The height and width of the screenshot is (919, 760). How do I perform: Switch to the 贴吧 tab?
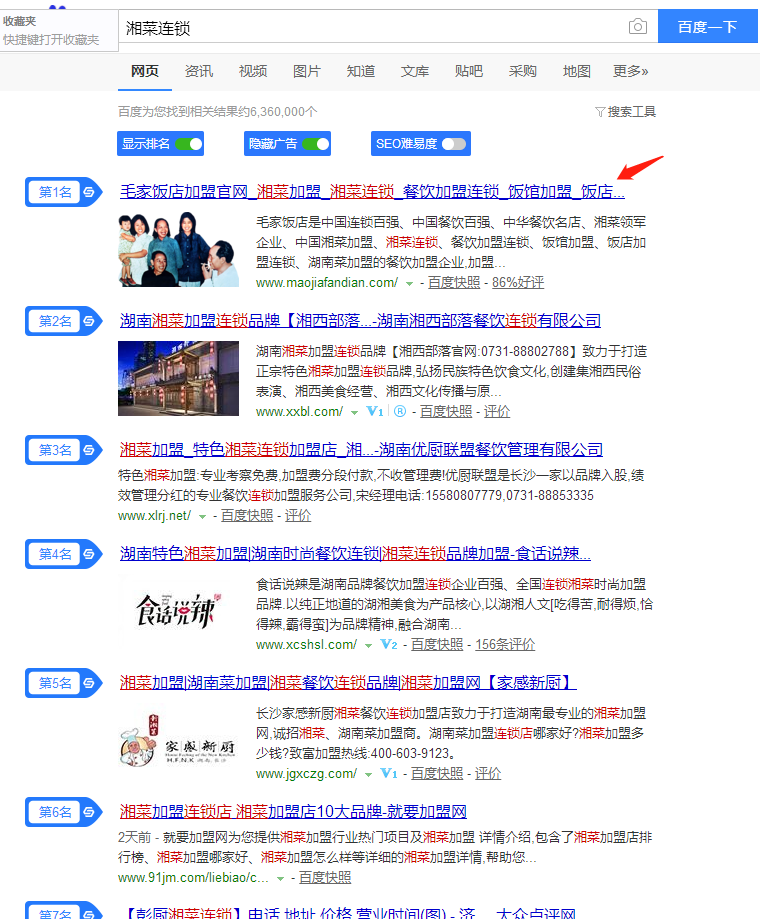click(x=468, y=71)
